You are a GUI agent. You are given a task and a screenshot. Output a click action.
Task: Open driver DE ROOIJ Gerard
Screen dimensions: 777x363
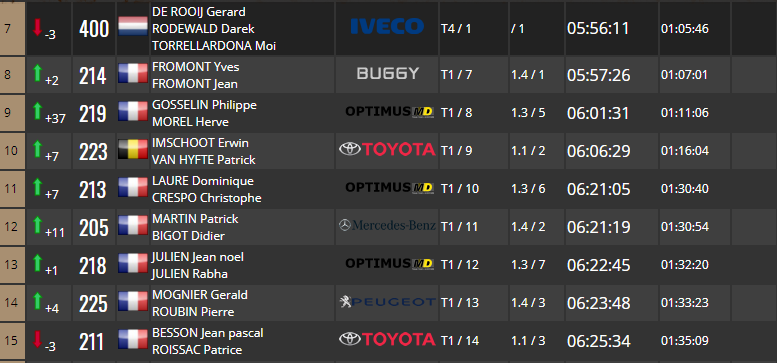[199, 12]
